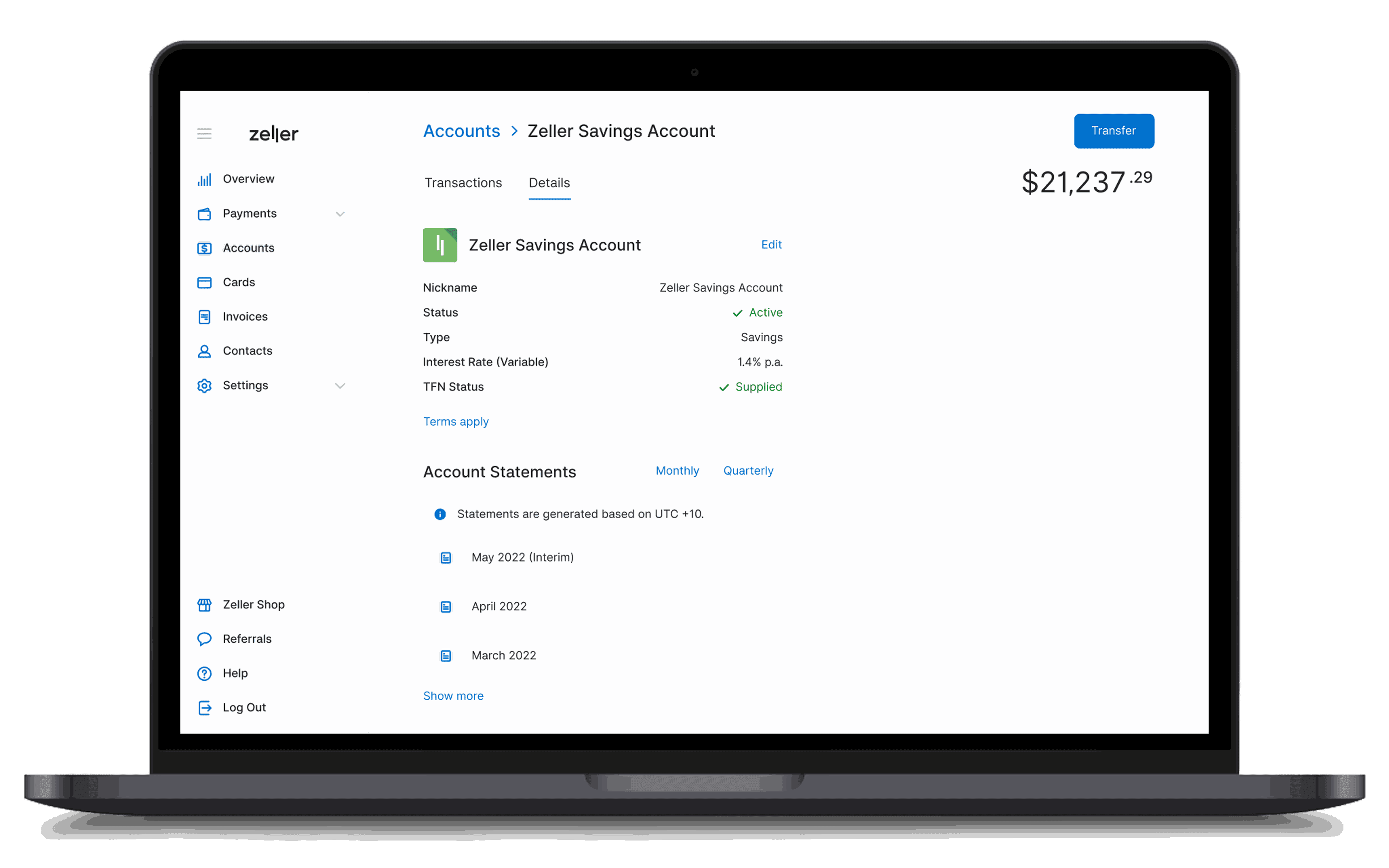Screen dimensions: 1389x868
Task: Switch to the Transactions tab
Action: [463, 183]
